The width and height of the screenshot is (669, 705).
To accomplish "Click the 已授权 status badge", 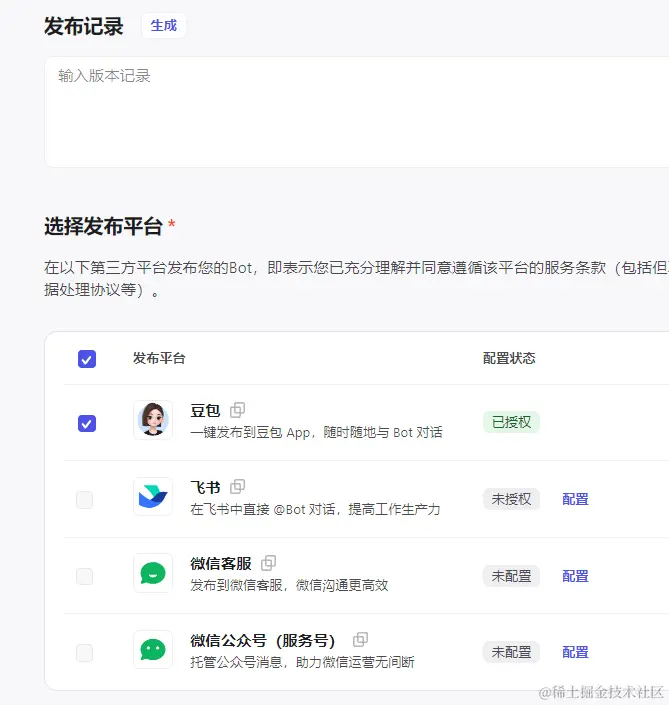I will pyautogui.click(x=511, y=422).
